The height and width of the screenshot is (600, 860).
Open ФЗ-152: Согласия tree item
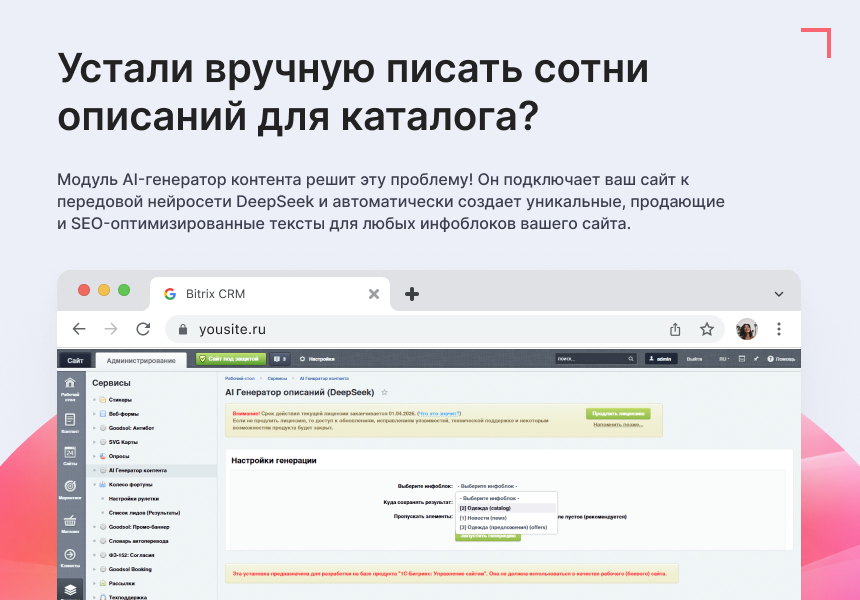131,556
